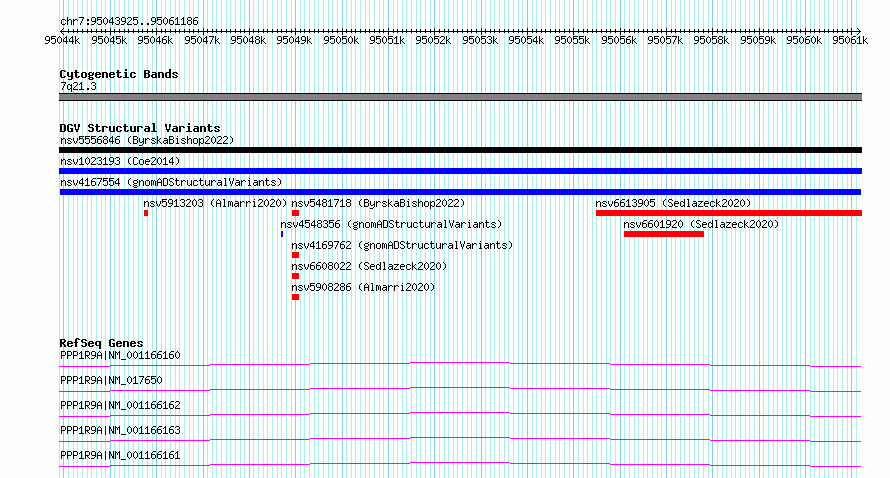Viewport: 890px width, 478px height.
Task: Click red marker under nsv5913203
Action: pyautogui.click(x=146, y=213)
